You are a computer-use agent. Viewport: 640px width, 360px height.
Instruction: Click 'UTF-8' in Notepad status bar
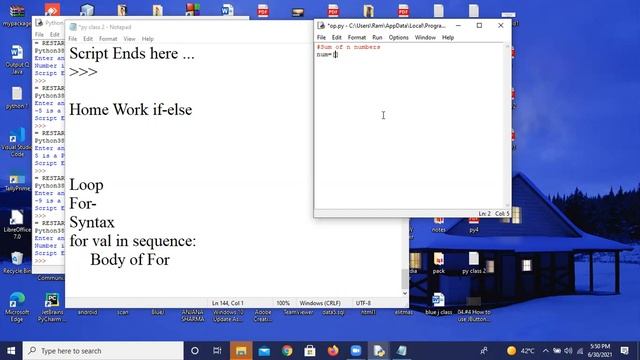(363, 303)
